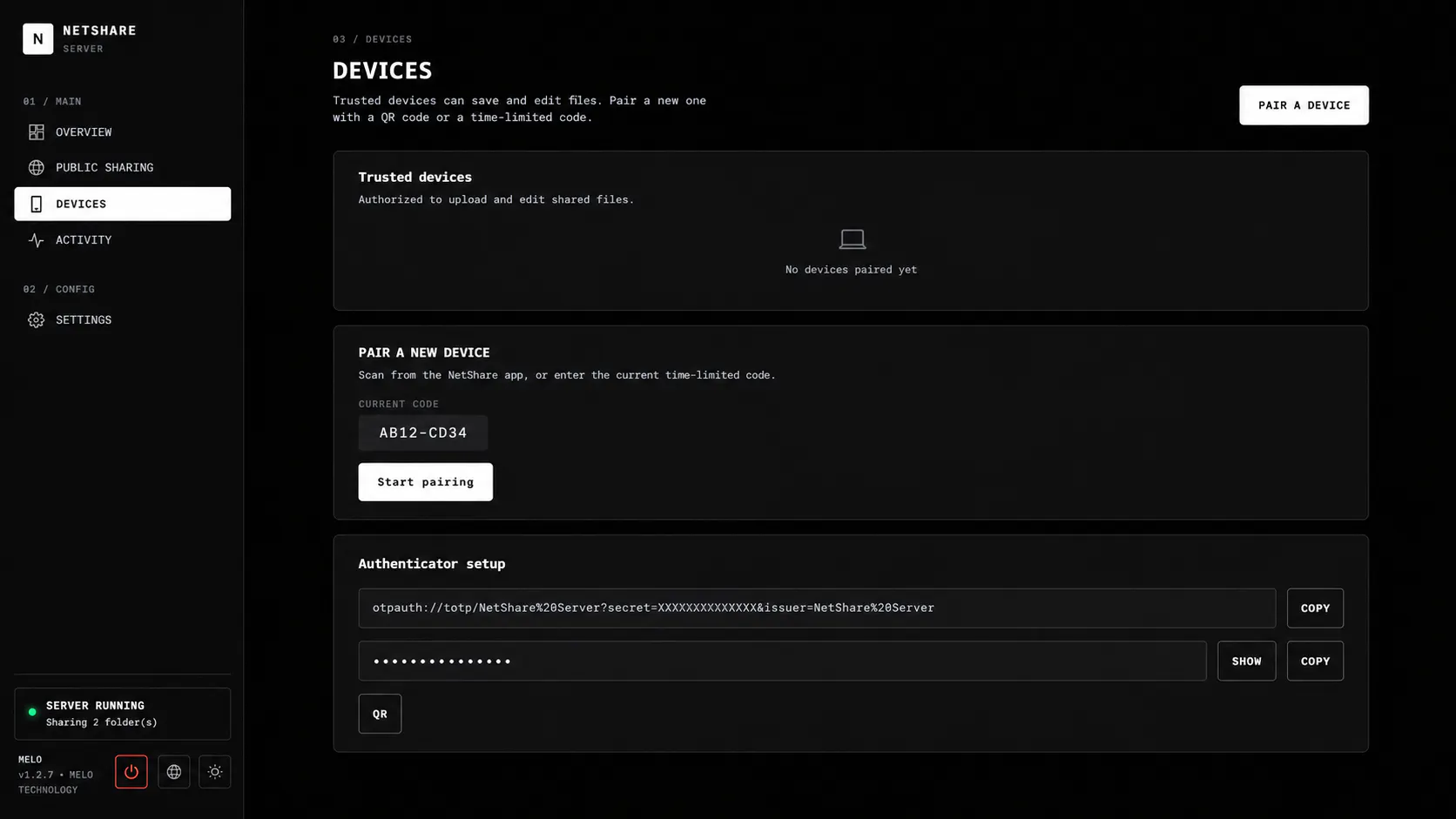1456x819 pixels.
Task: Click the 'No devices paired yet' text
Action: [x=851, y=270]
